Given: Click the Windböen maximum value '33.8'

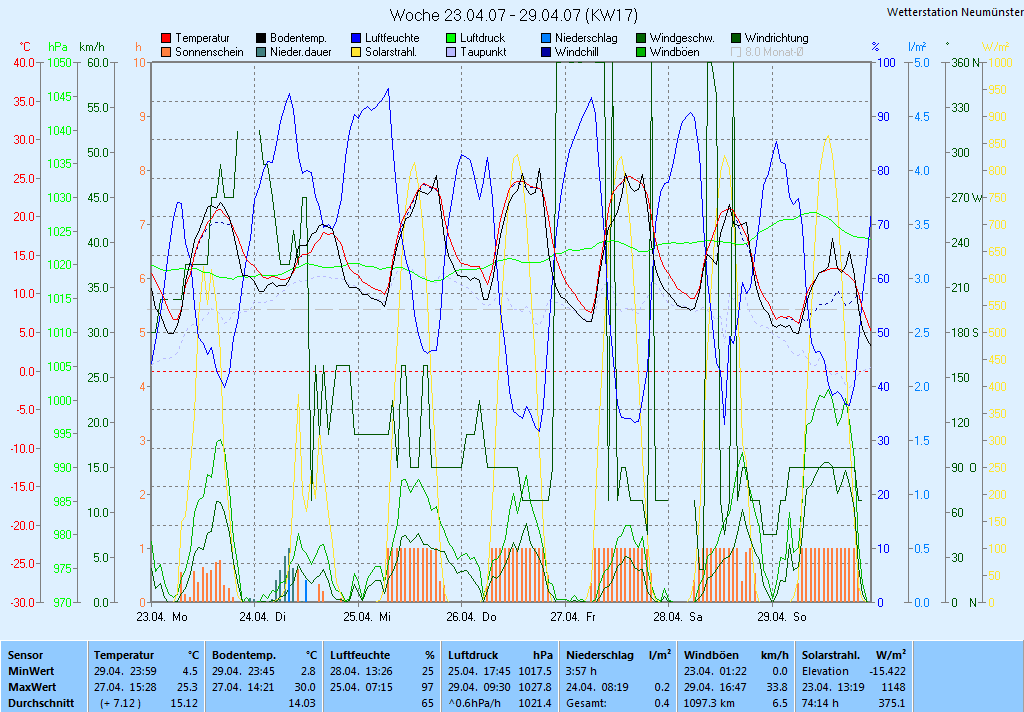Looking at the screenshot, I should point(778,688).
